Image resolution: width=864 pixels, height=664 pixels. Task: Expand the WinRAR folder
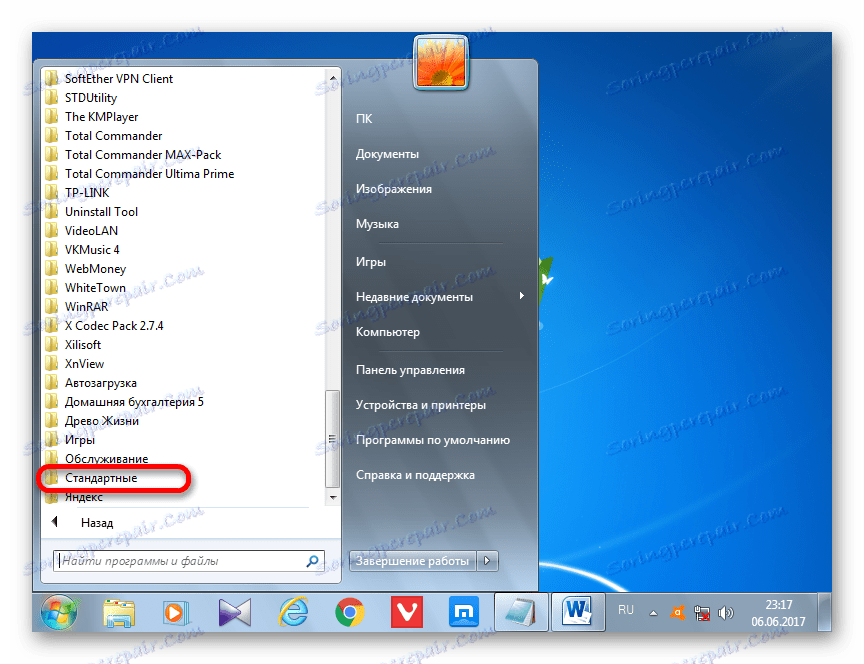[86, 307]
